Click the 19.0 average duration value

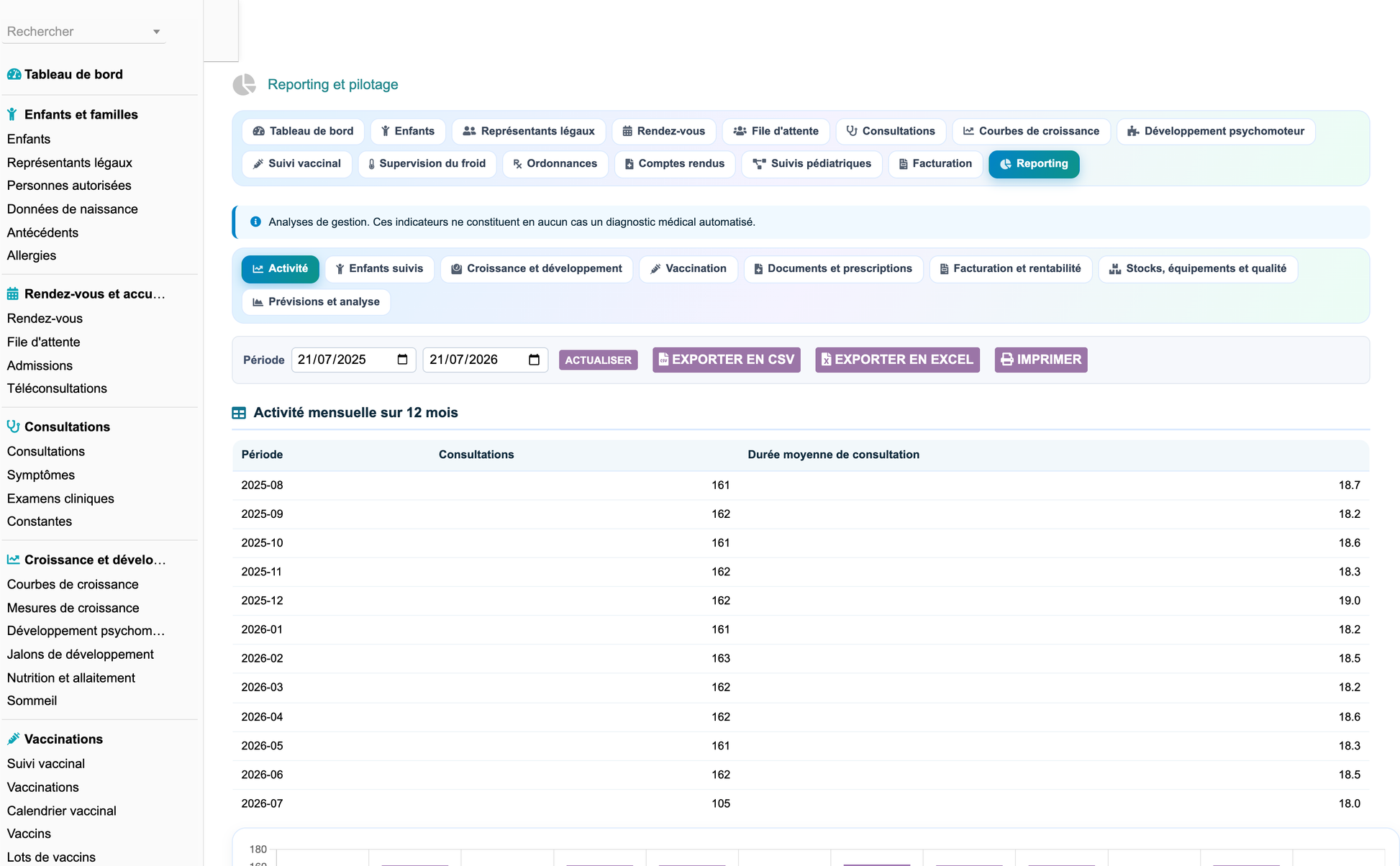pyautogui.click(x=1349, y=601)
